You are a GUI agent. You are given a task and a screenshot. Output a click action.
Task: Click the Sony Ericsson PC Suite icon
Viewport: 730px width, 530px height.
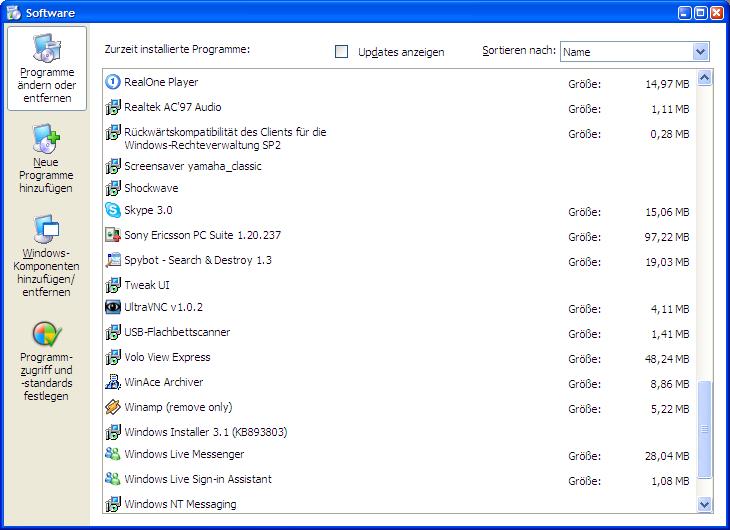pyautogui.click(x=113, y=235)
